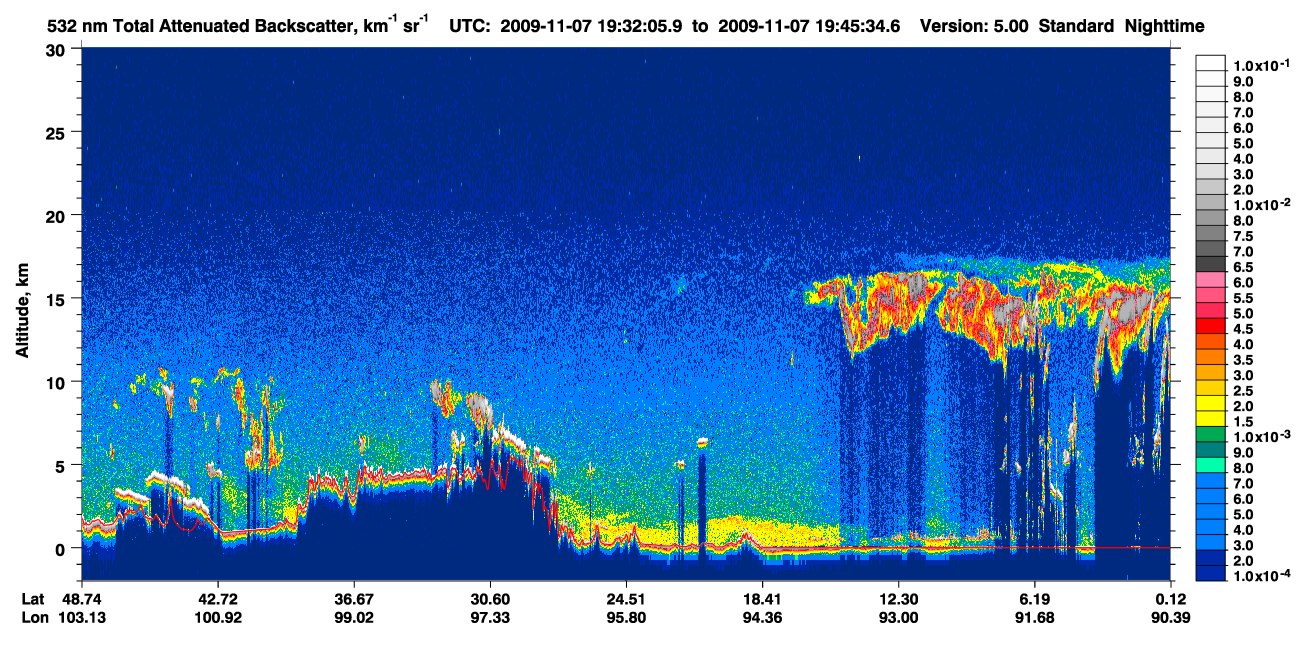Select longitude value "100.92"
1300x667 pixels.
[x=217, y=617]
